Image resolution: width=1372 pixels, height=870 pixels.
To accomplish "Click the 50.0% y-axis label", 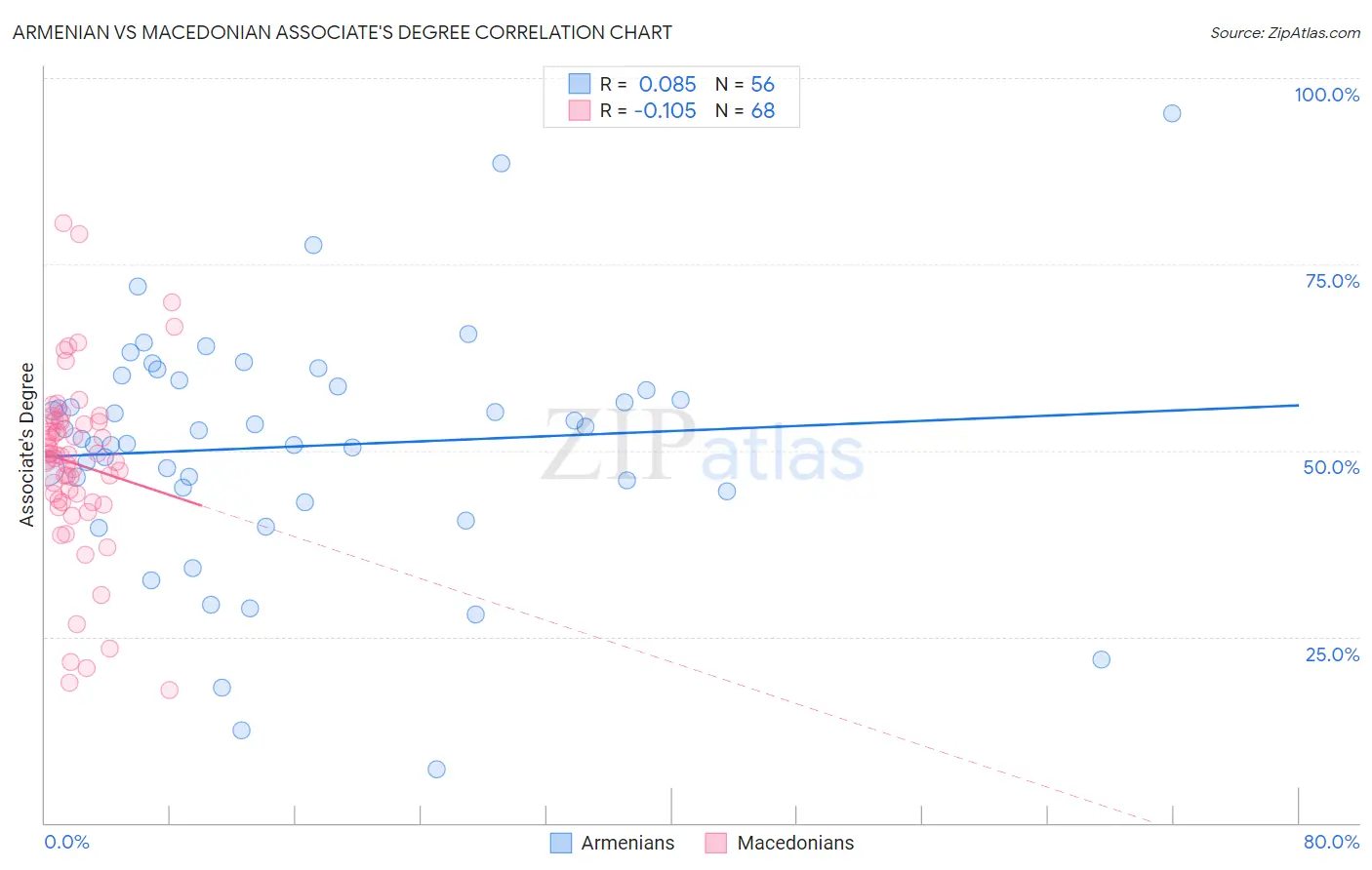I will pyautogui.click(x=1331, y=467).
